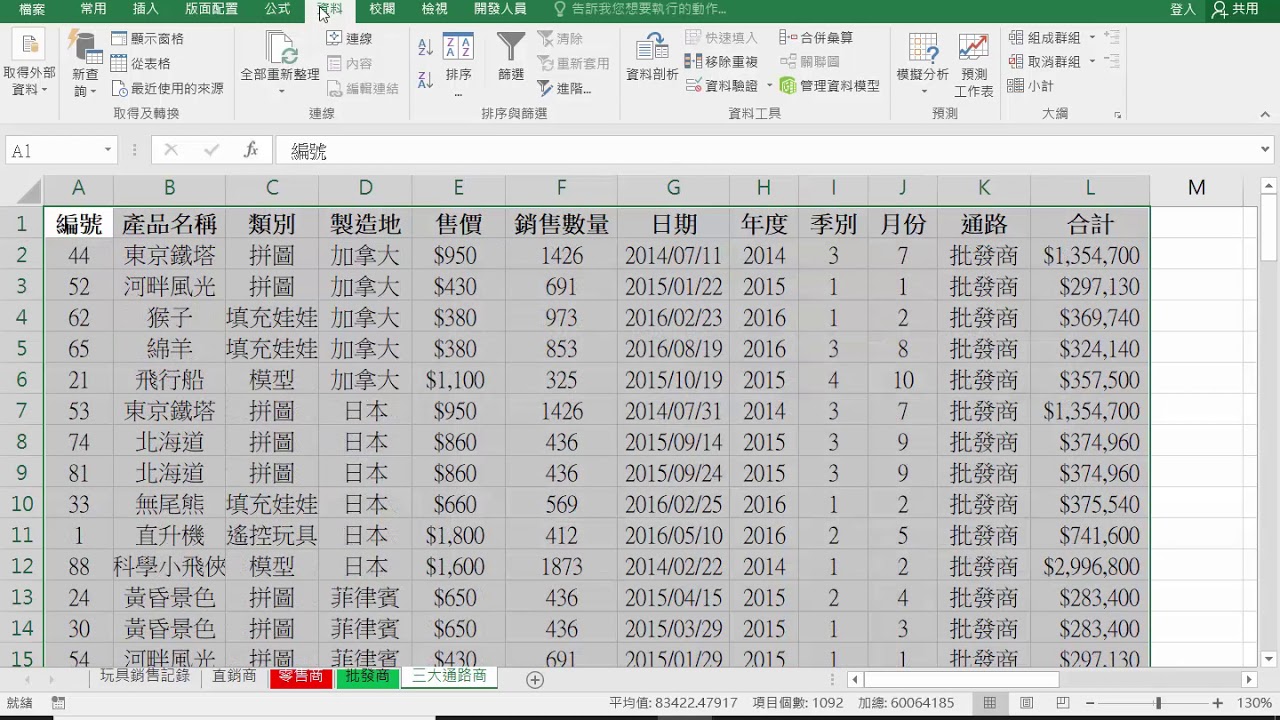The width and height of the screenshot is (1280, 720).
Task: Click 快速填入 flash fill
Action: (x=721, y=37)
